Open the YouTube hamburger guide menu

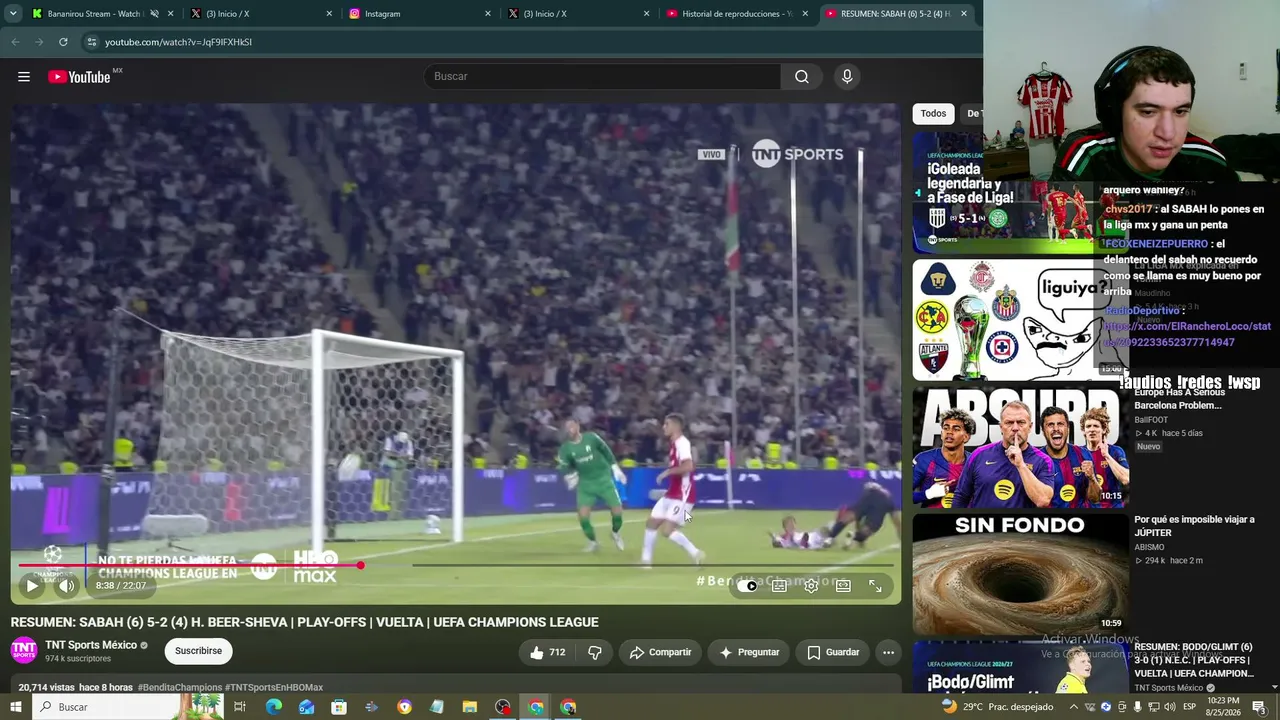(x=24, y=77)
